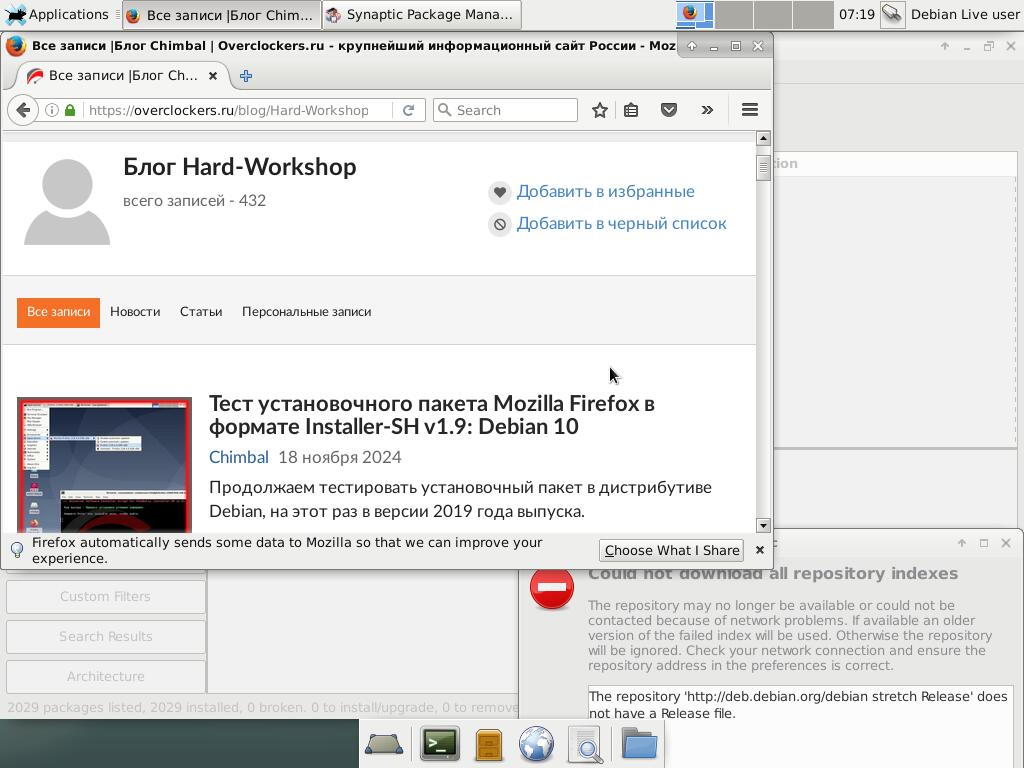1024x768 pixels.
Task: Click the workspace switcher first workspace
Action: [694, 15]
